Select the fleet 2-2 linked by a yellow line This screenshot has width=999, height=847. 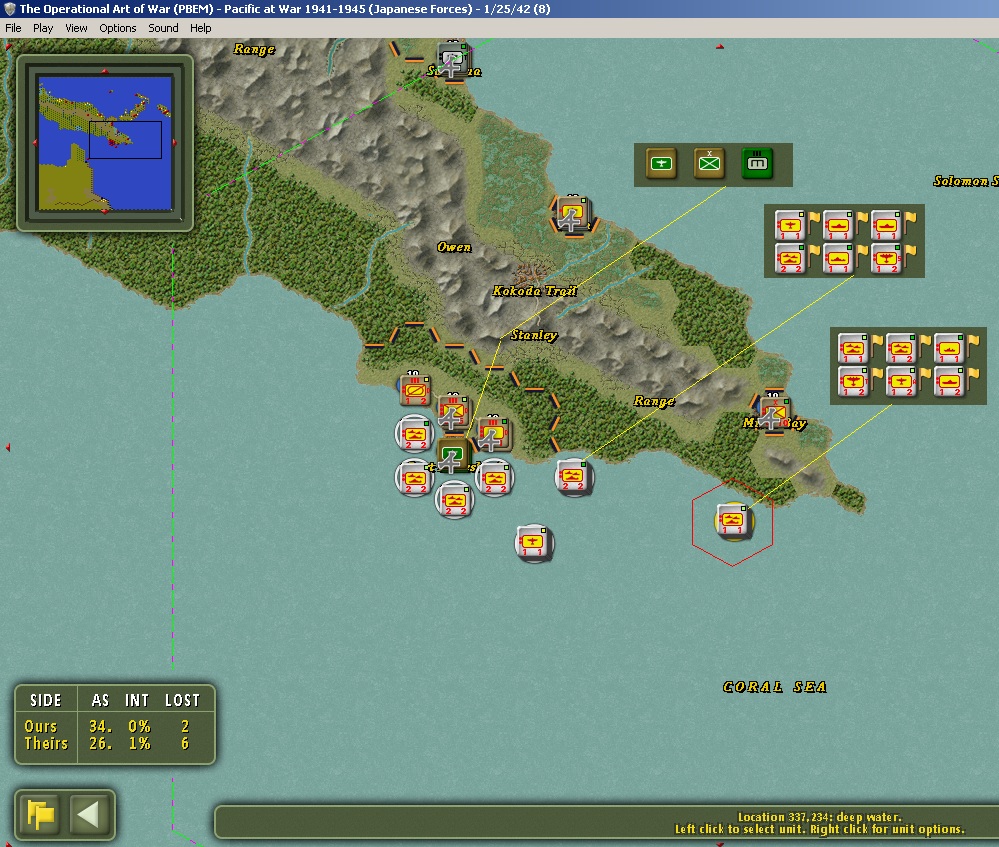click(x=573, y=477)
